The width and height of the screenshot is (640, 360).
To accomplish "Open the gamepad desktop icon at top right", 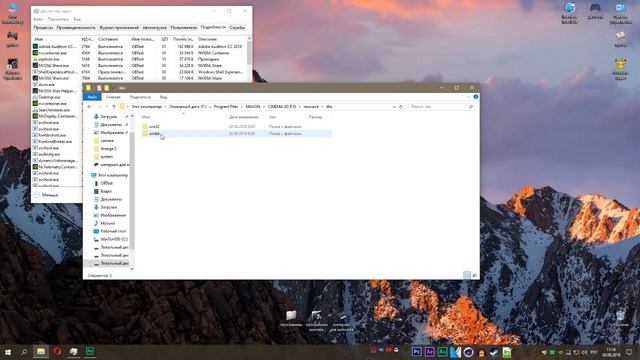I will click(595, 11).
